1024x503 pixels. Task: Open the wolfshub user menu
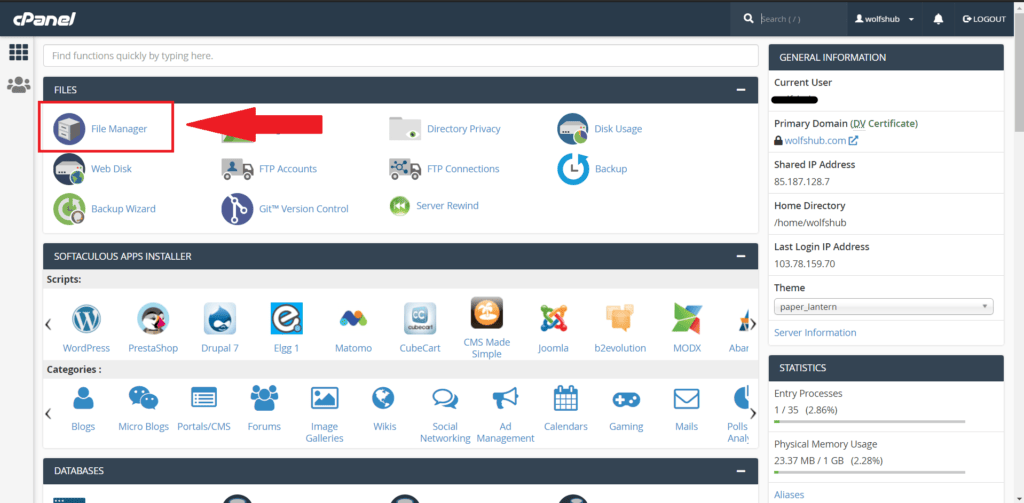pos(886,19)
